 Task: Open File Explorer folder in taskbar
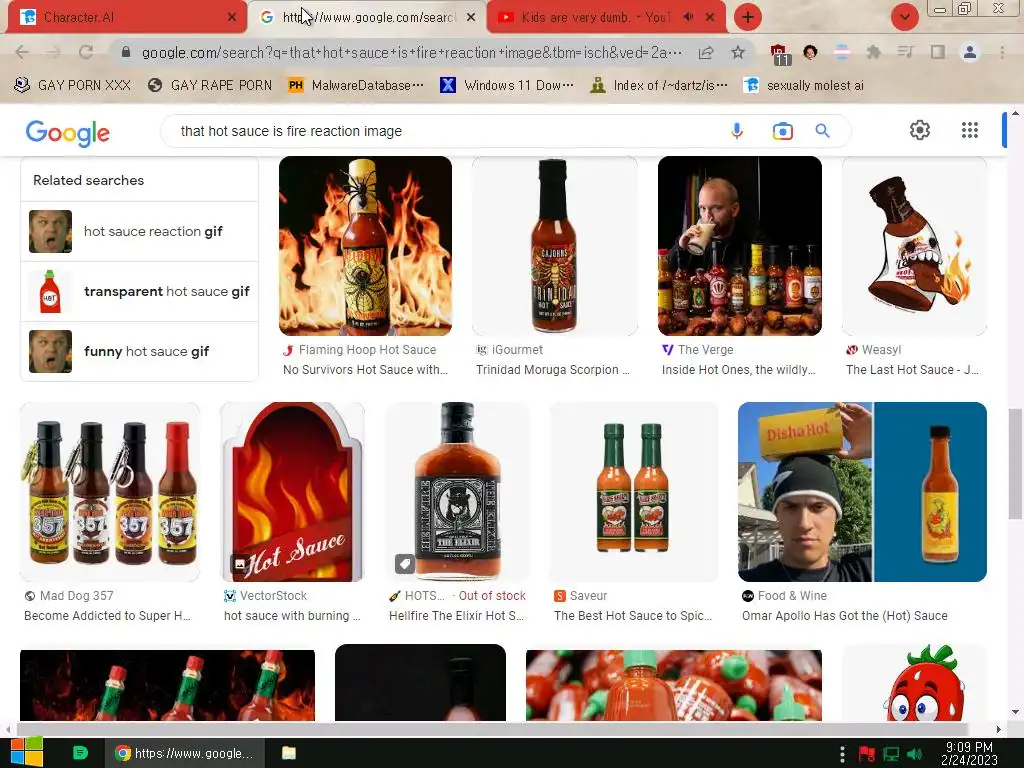pyautogui.click(x=289, y=753)
